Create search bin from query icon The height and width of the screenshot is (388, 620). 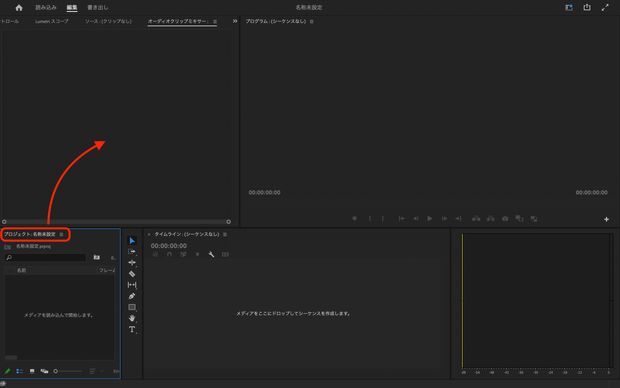pos(96,257)
